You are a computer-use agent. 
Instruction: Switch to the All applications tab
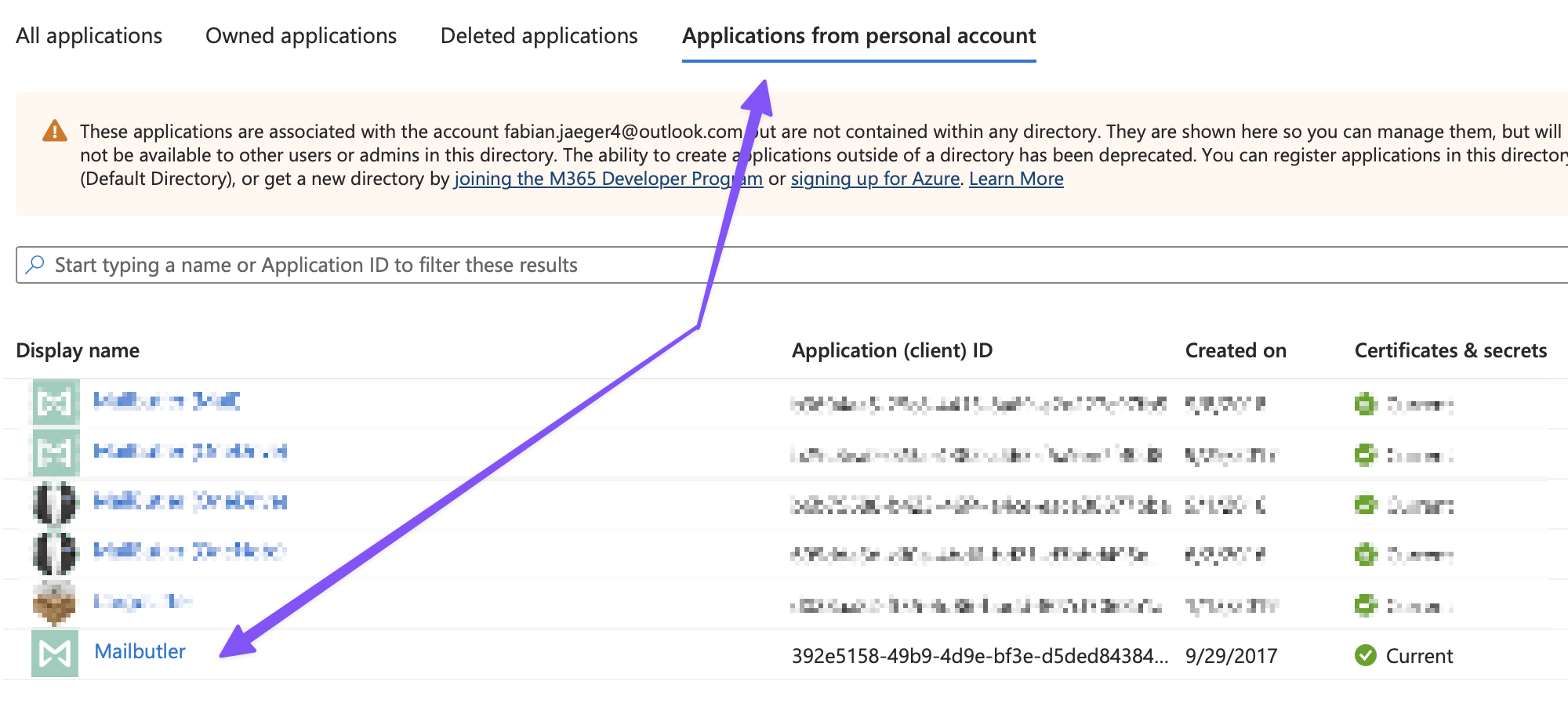tap(89, 36)
